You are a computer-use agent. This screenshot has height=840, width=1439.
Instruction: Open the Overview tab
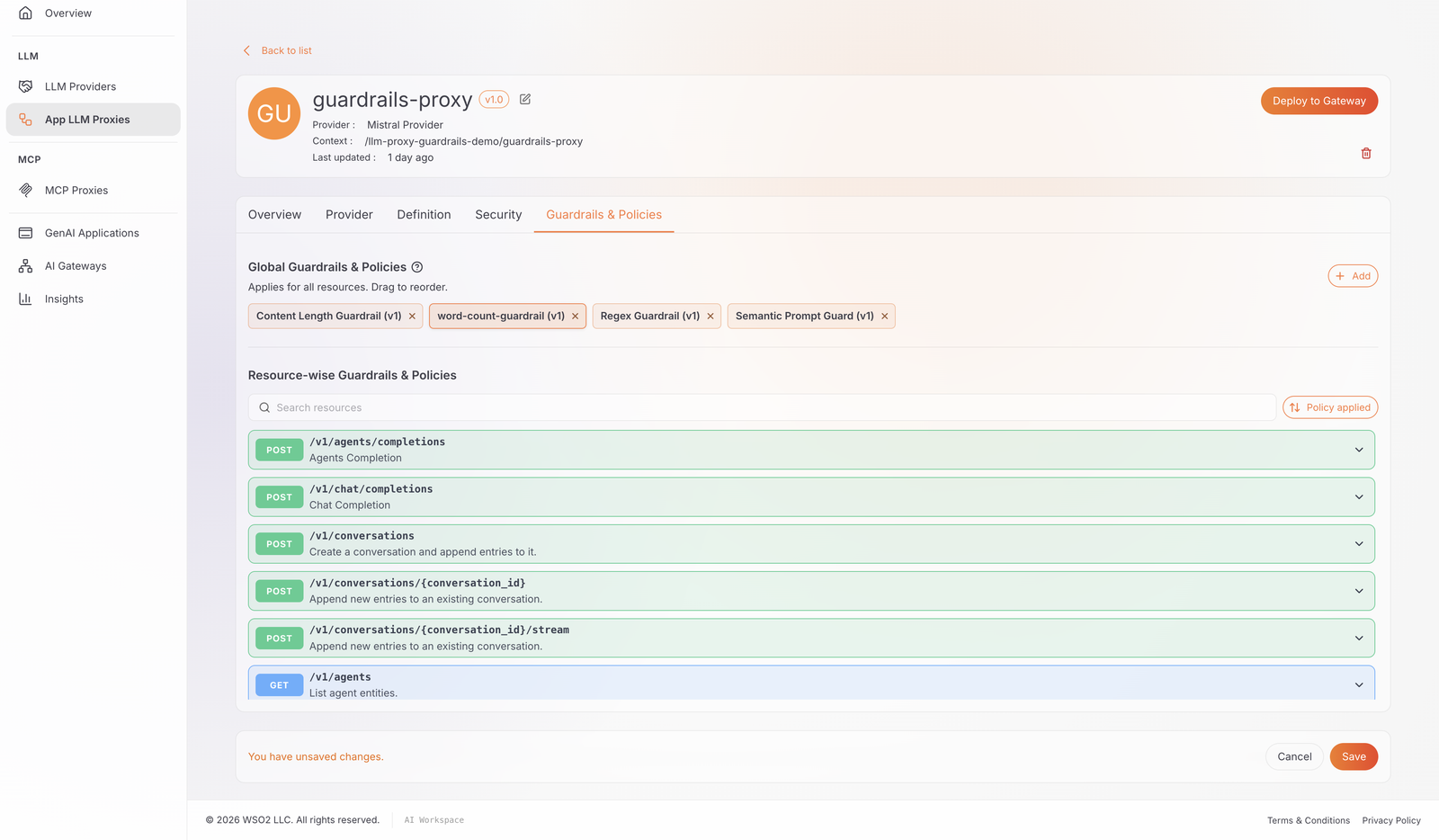point(274,215)
